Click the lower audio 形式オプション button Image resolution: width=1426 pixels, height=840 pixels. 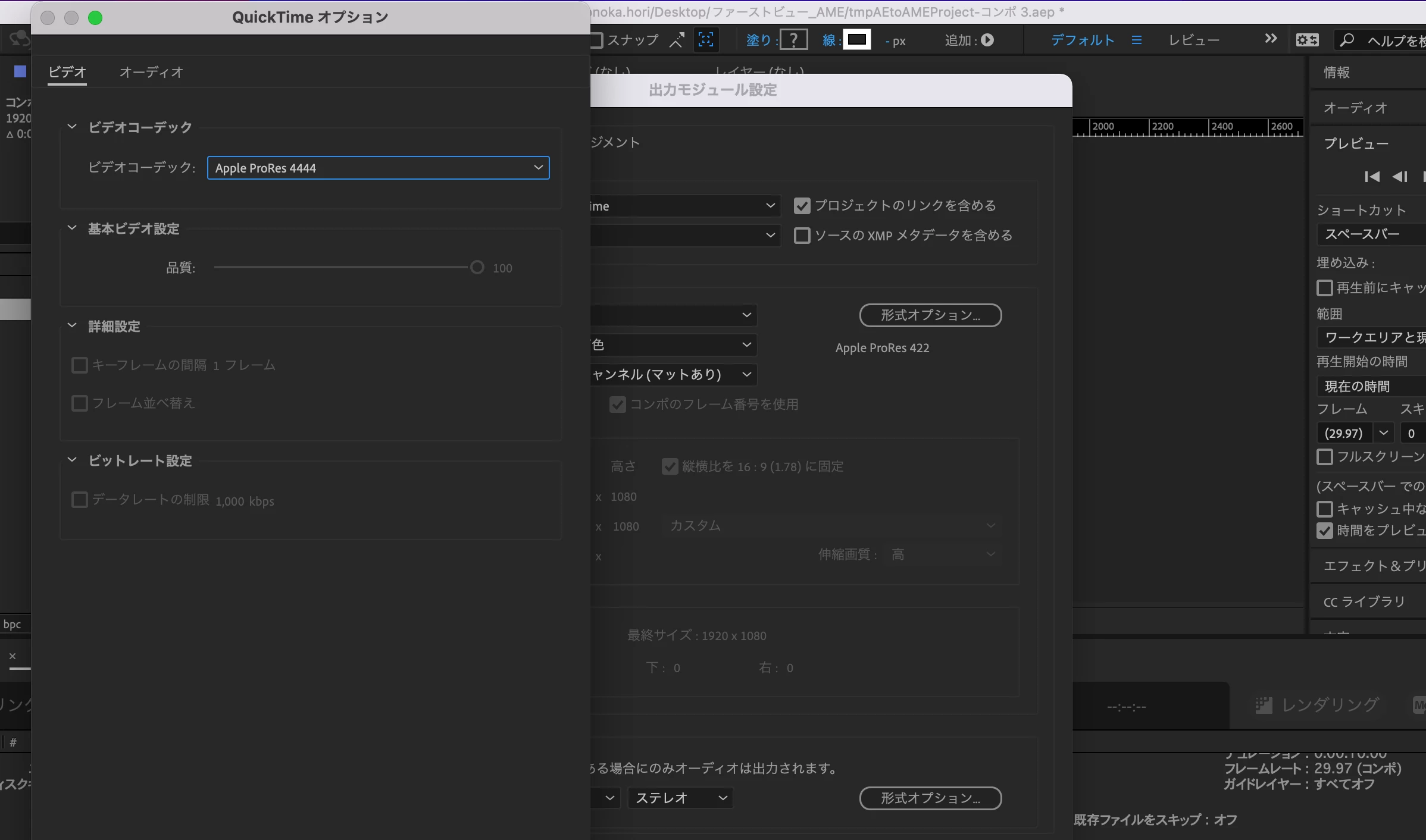tap(930, 798)
